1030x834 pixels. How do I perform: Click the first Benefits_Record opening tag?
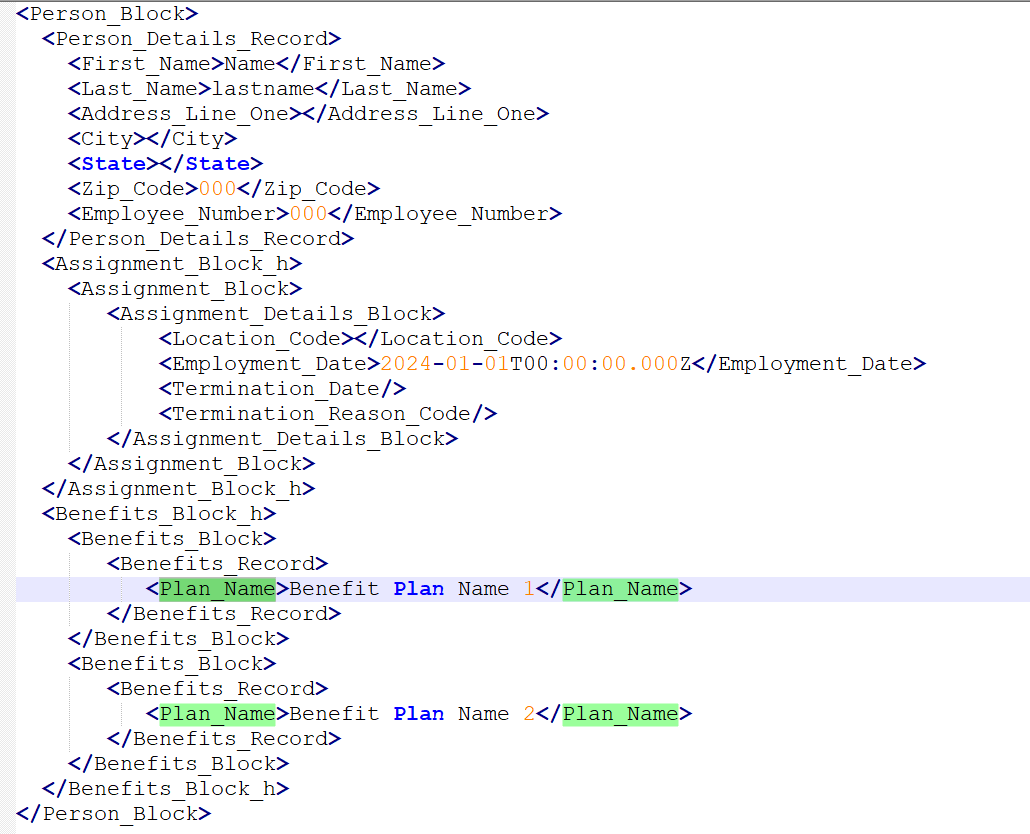(x=215, y=563)
